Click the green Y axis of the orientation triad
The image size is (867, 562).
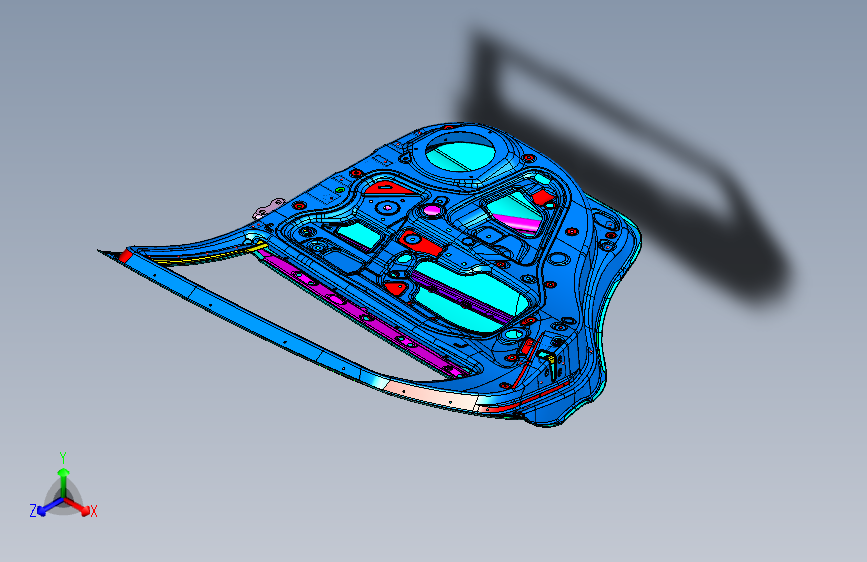click(64, 482)
